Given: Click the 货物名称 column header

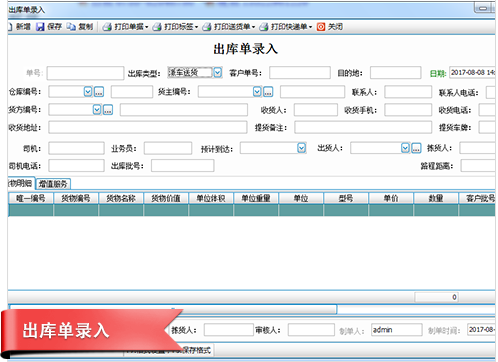Looking at the screenshot, I should pyautogui.click(x=121, y=198).
